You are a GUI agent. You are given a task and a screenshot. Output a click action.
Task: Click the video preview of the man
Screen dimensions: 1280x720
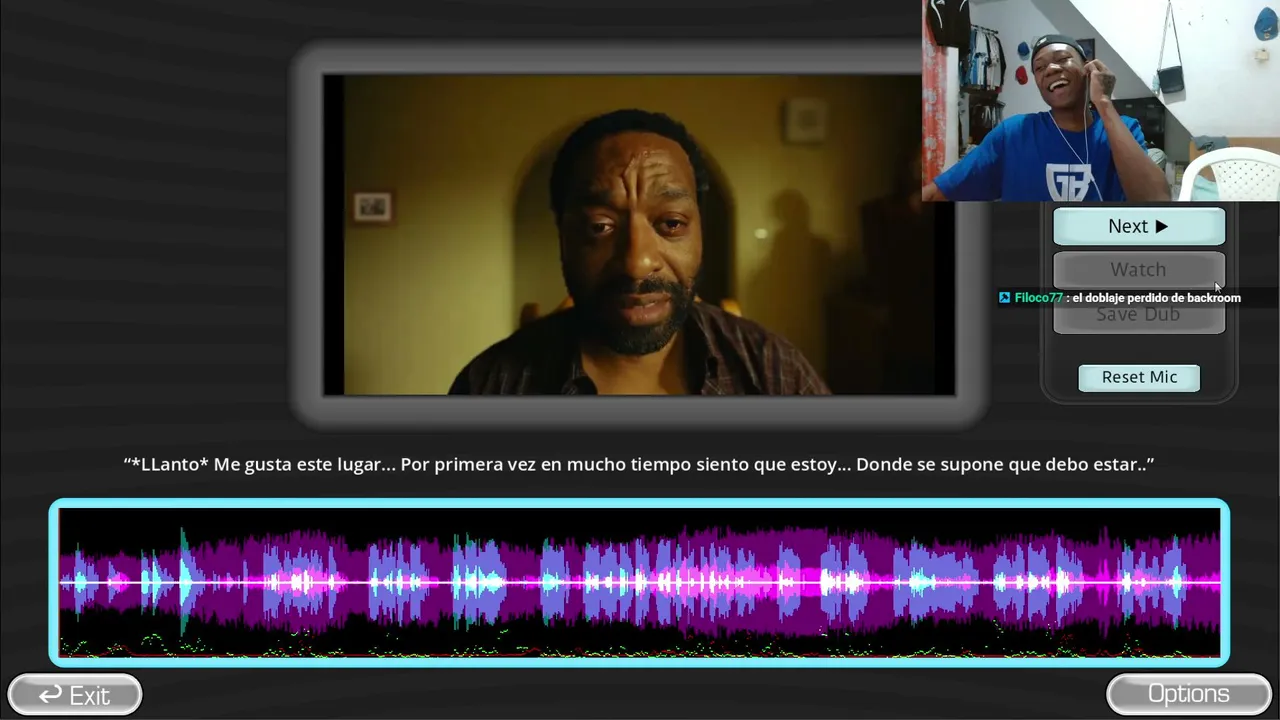(639, 234)
